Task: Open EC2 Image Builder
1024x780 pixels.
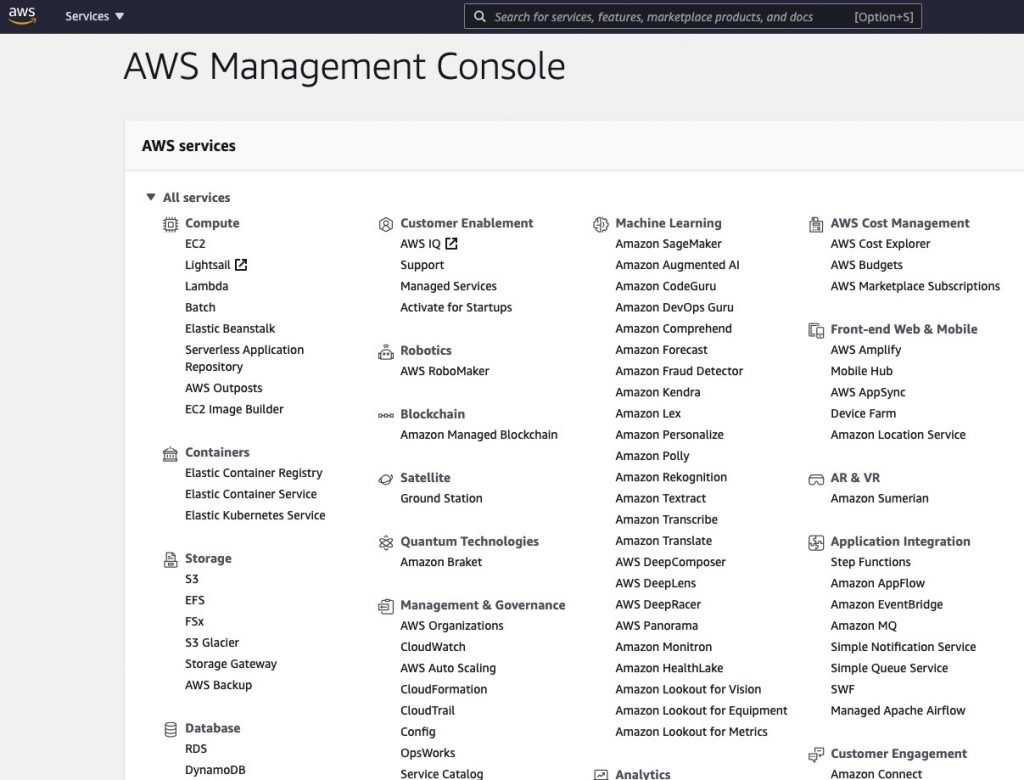Action: [234, 409]
